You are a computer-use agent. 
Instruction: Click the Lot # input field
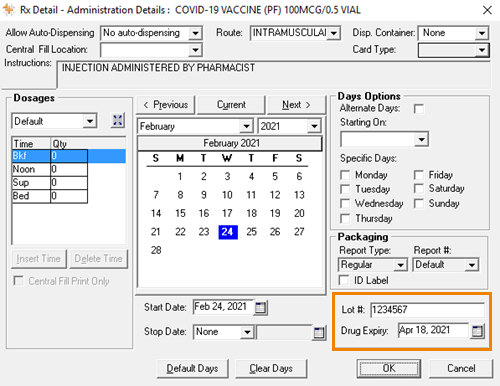coord(427,310)
